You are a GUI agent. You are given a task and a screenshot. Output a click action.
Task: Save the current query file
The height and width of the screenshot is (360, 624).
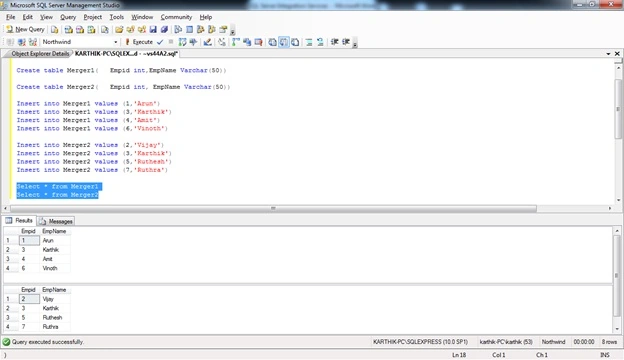(x=153, y=29)
